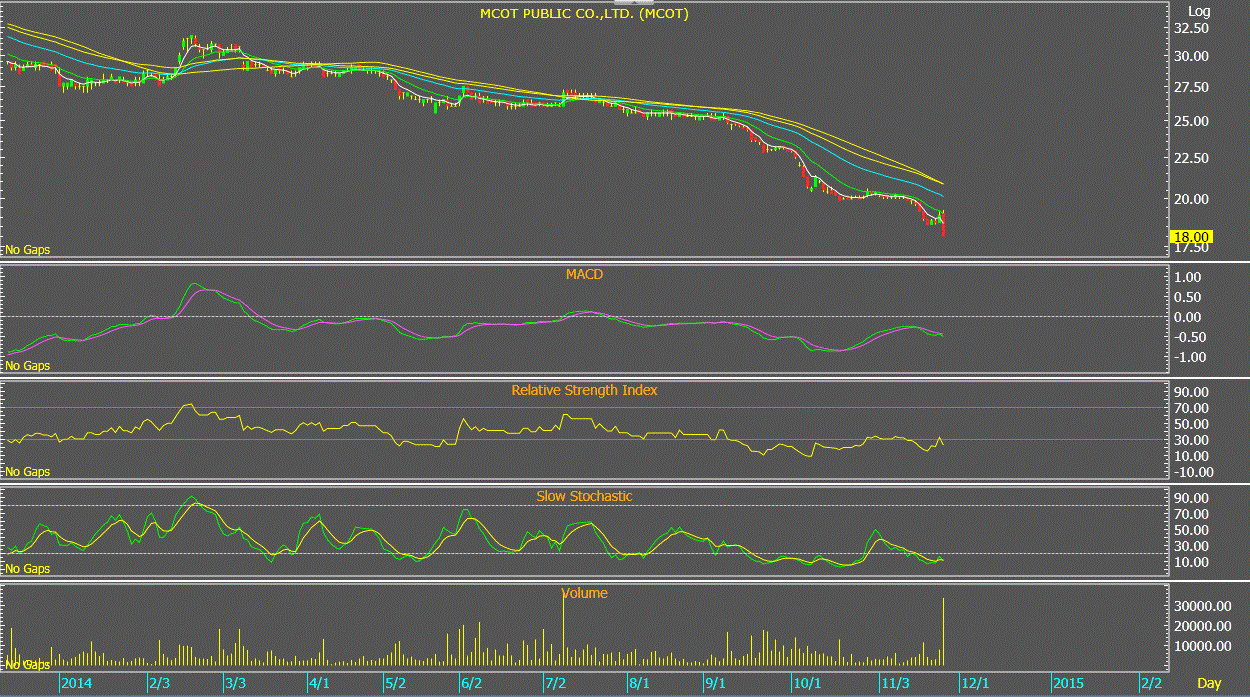The image size is (1250, 697).
Task: Select the 2/3 date axis label
Action: pos(159,683)
